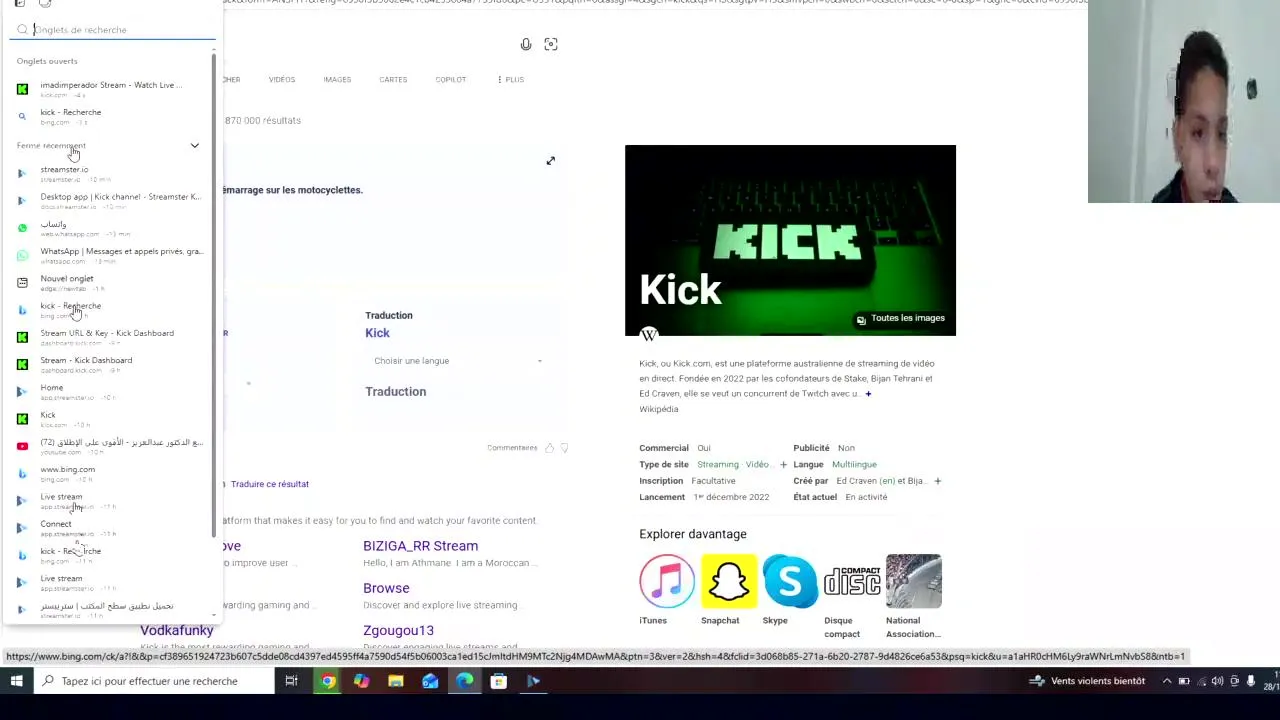Click the Toutes les images button
Image resolution: width=1280 pixels, height=720 pixels.
tap(900, 319)
